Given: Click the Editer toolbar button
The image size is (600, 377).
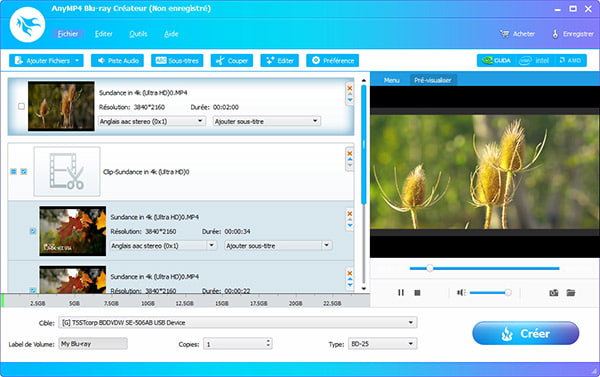Looking at the screenshot, I should (280, 60).
